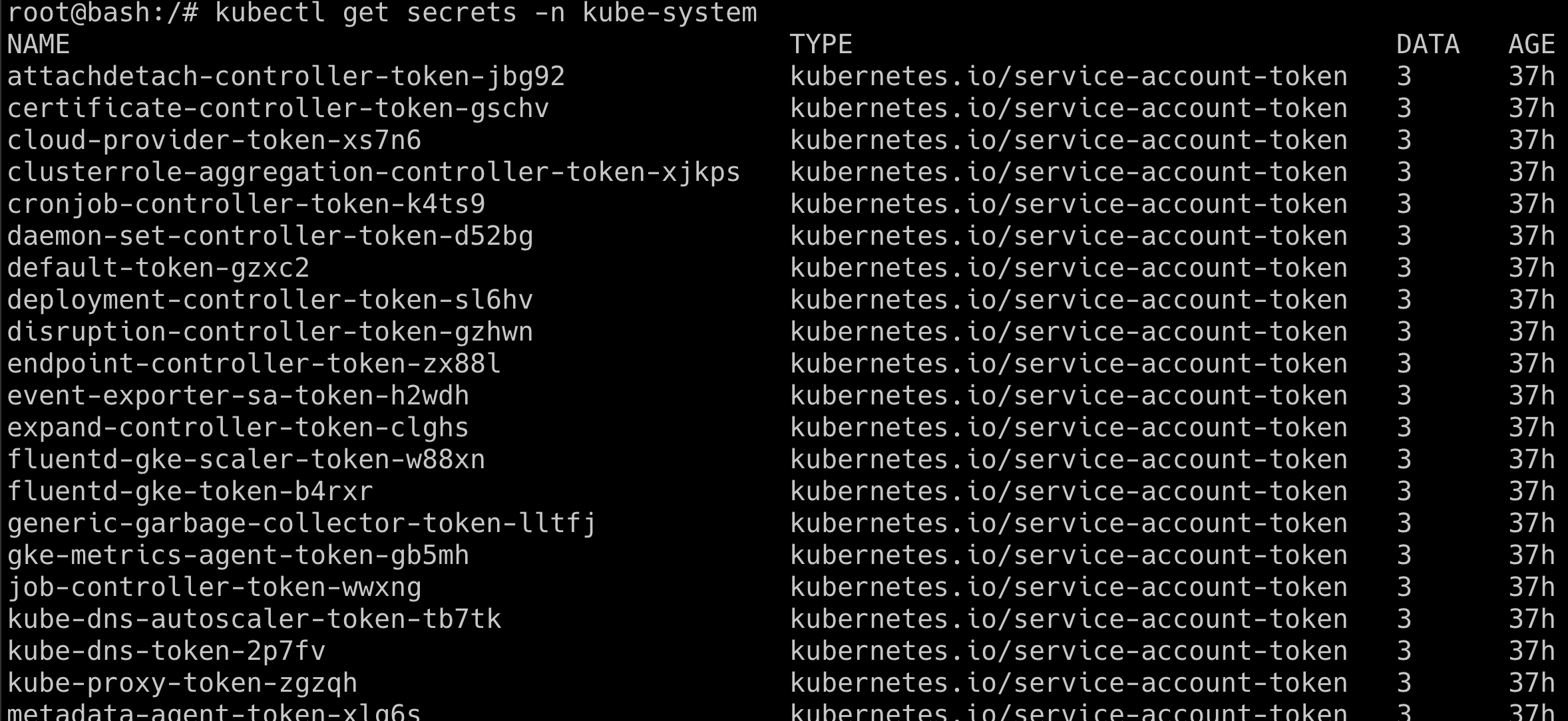Click generic-garbage-collector-token-lltfj name
Viewport: 1568px width, 721px height.
(302, 524)
